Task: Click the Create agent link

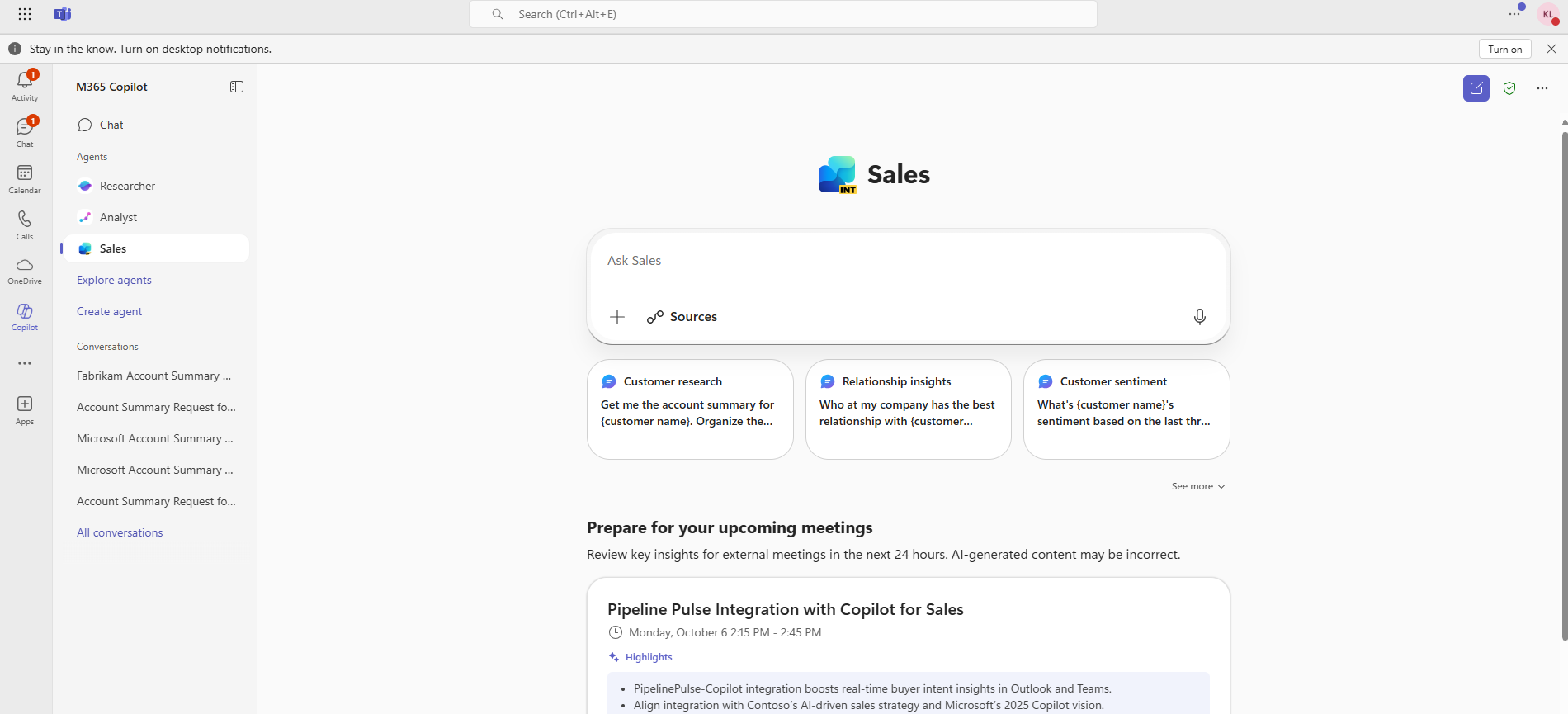Action: point(109,311)
